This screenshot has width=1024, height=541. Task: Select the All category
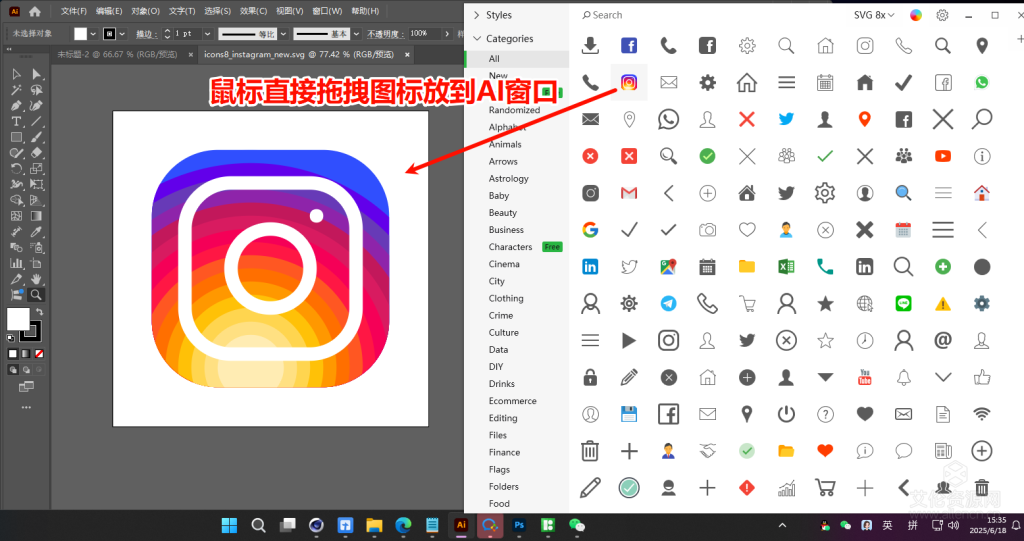517,58
